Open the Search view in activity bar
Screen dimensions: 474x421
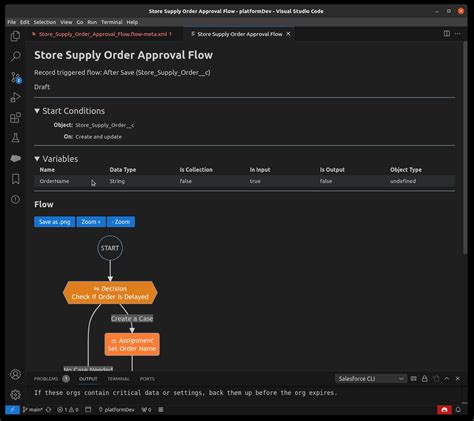15,56
